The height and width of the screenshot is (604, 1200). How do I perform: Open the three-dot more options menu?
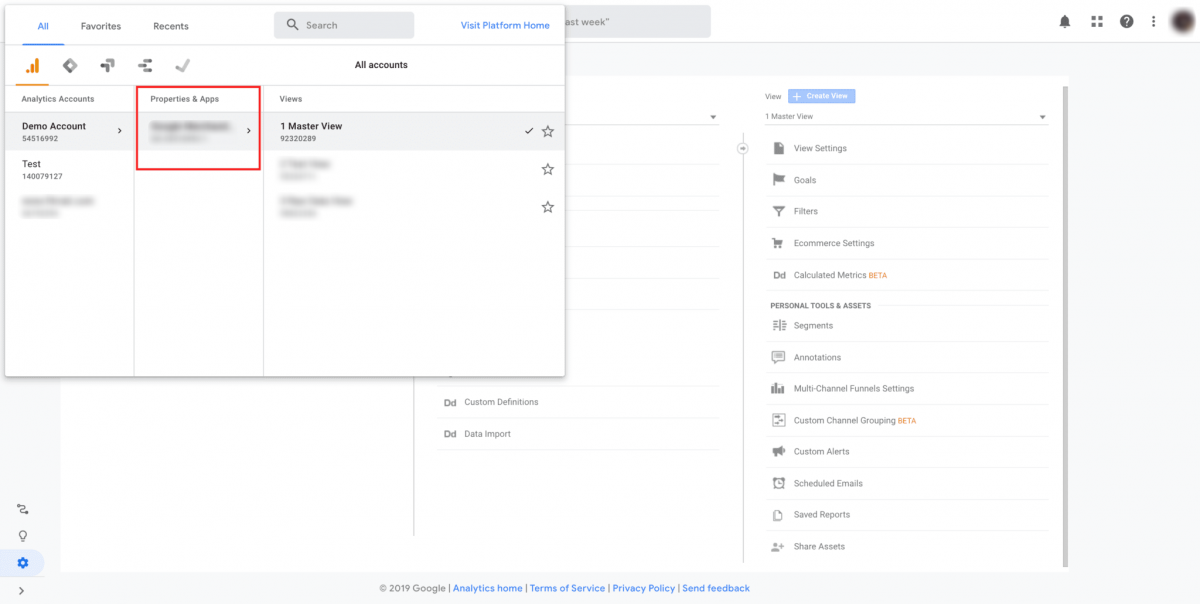click(x=1153, y=22)
